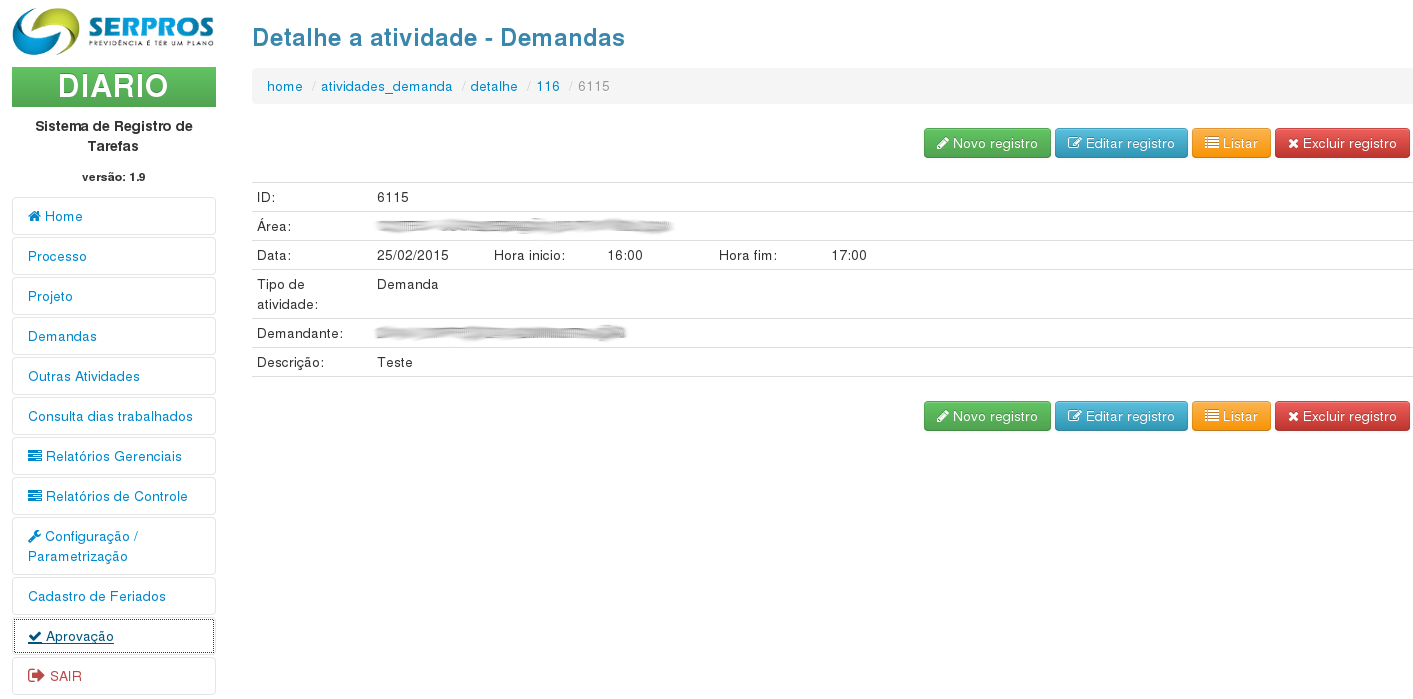Follow the atividades_demanda breadcrumb link
This screenshot has height=699, width=1413.
[386, 87]
